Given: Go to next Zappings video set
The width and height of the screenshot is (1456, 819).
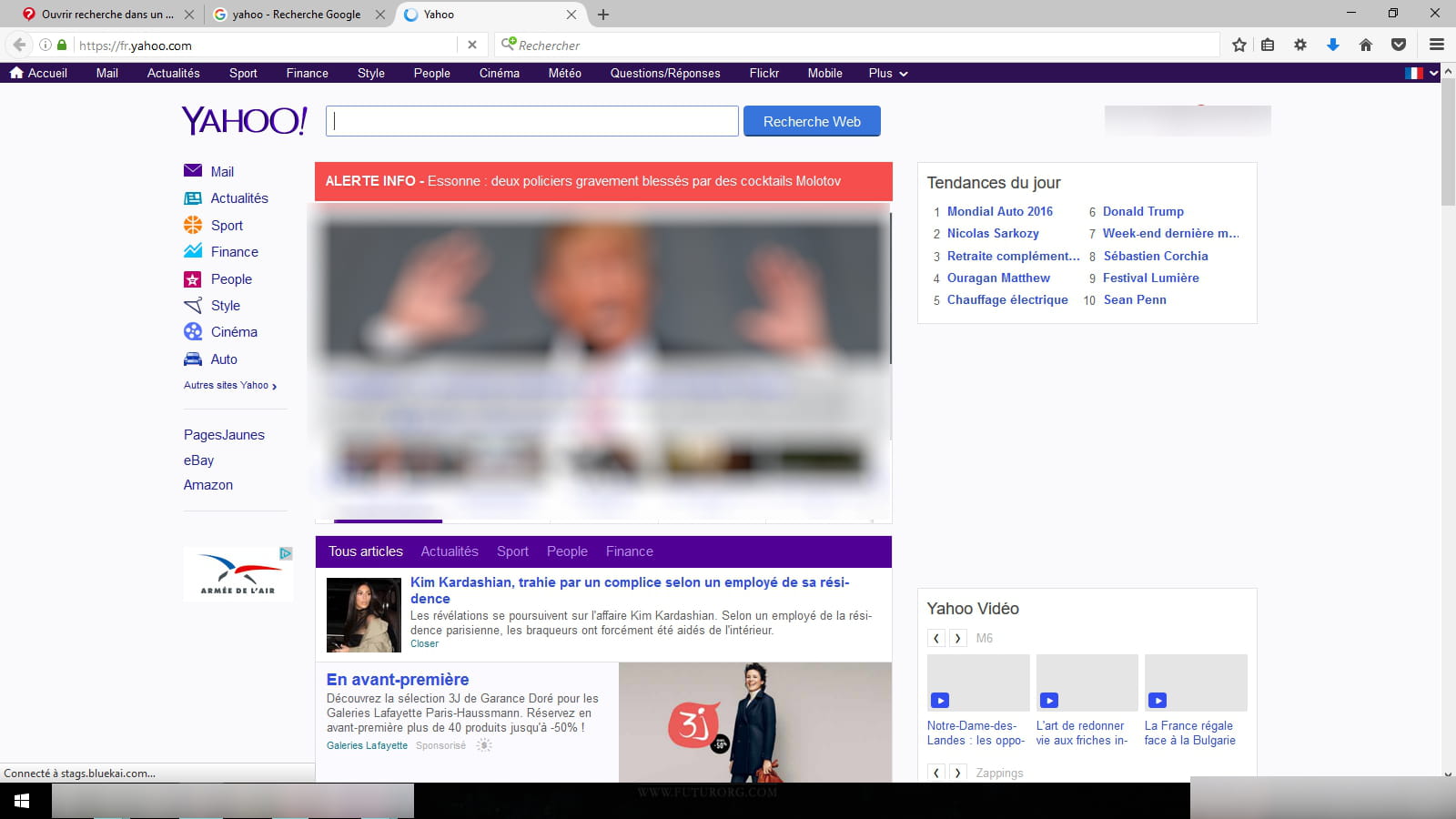Looking at the screenshot, I should (x=957, y=773).
